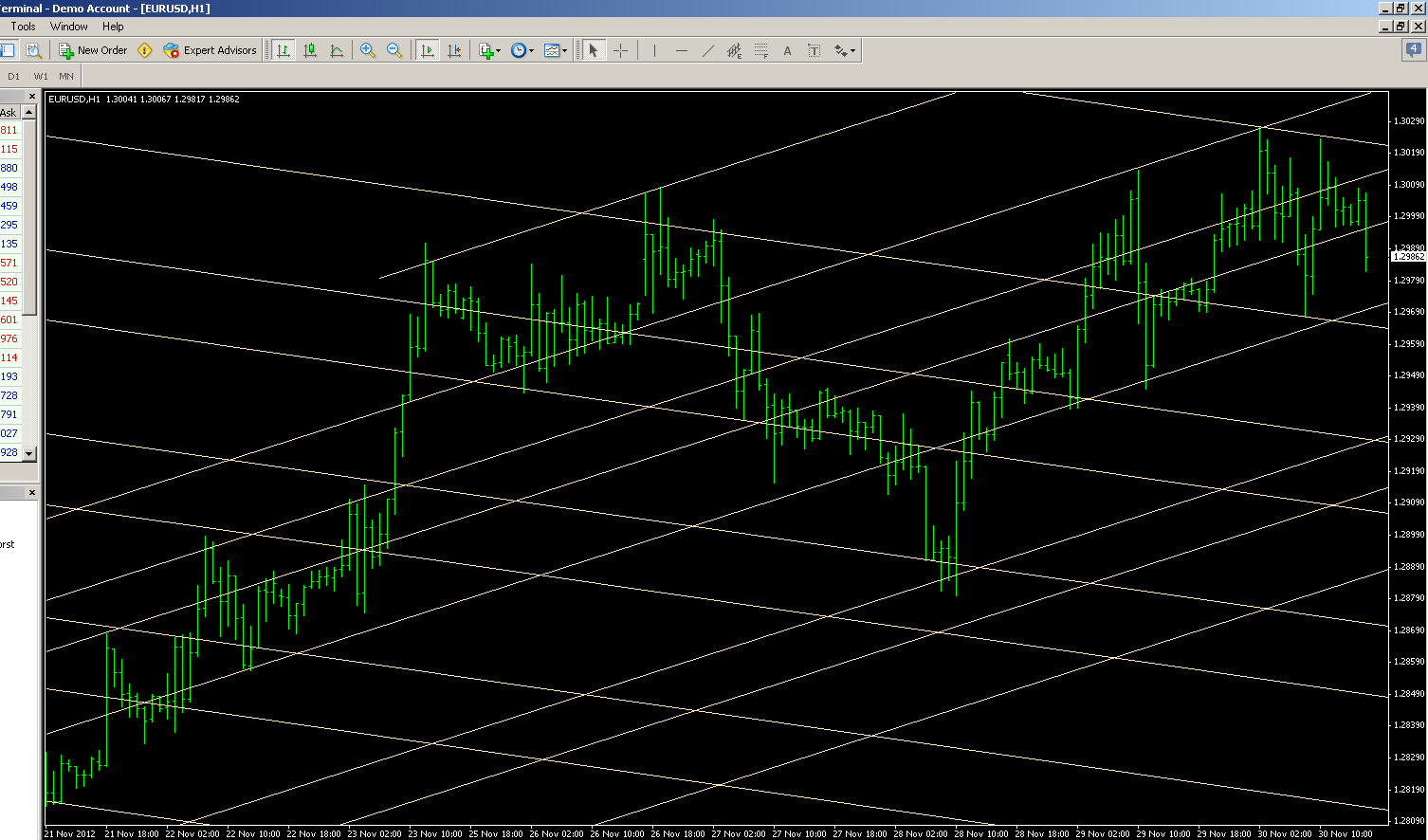Click the MetaEditor yellow diamond icon

tap(145, 50)
